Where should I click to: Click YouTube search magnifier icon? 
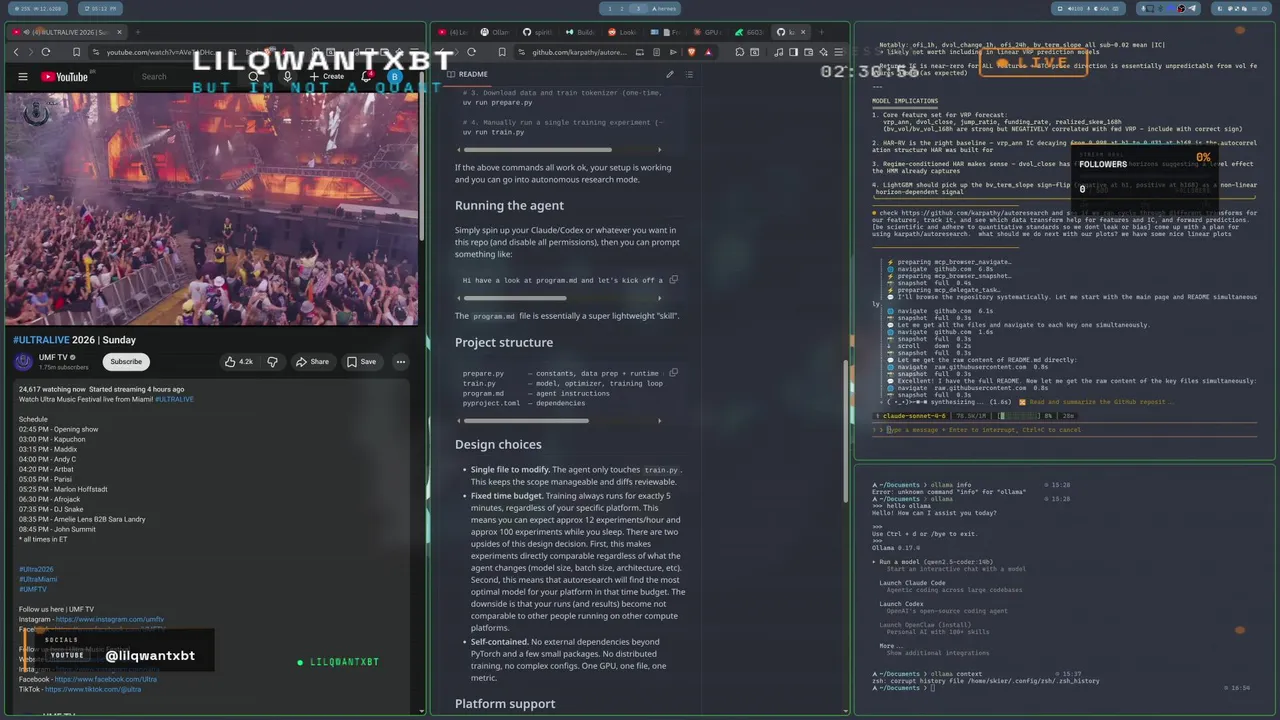coord(254,77)
